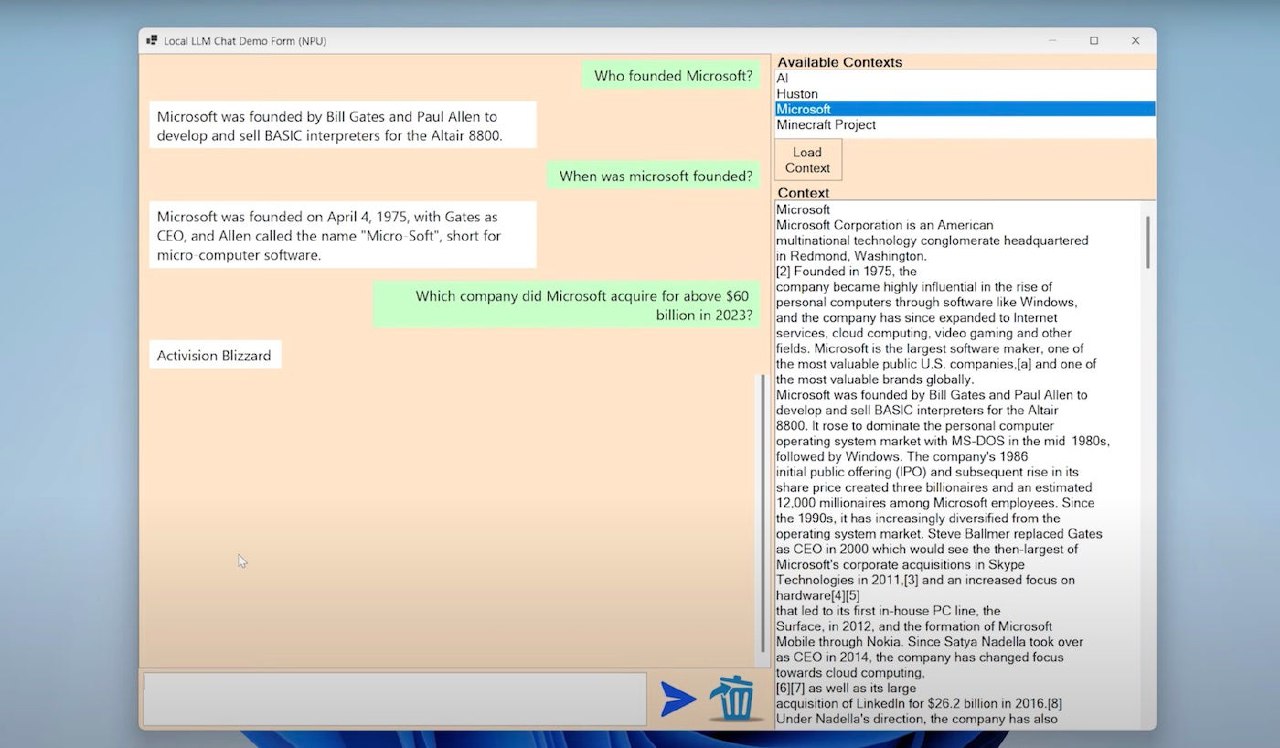The height and width of the screenshot is (748, 1280).
Task: Send the message with the blue arrow icon
Action: tap(678, 699)
